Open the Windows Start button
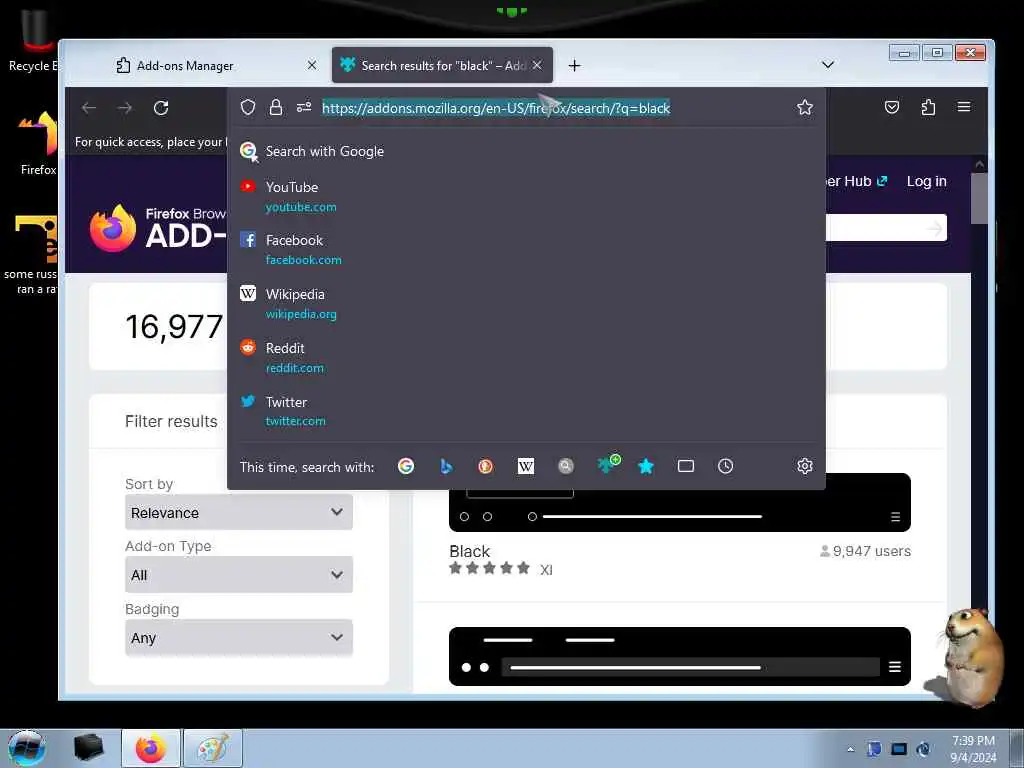Viewport: 1024px width, 768px height. click(27, 748)
